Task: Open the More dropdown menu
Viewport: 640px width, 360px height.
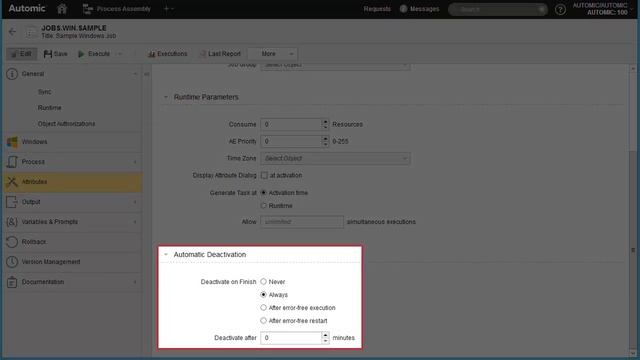Action: (x=273, y=54)
